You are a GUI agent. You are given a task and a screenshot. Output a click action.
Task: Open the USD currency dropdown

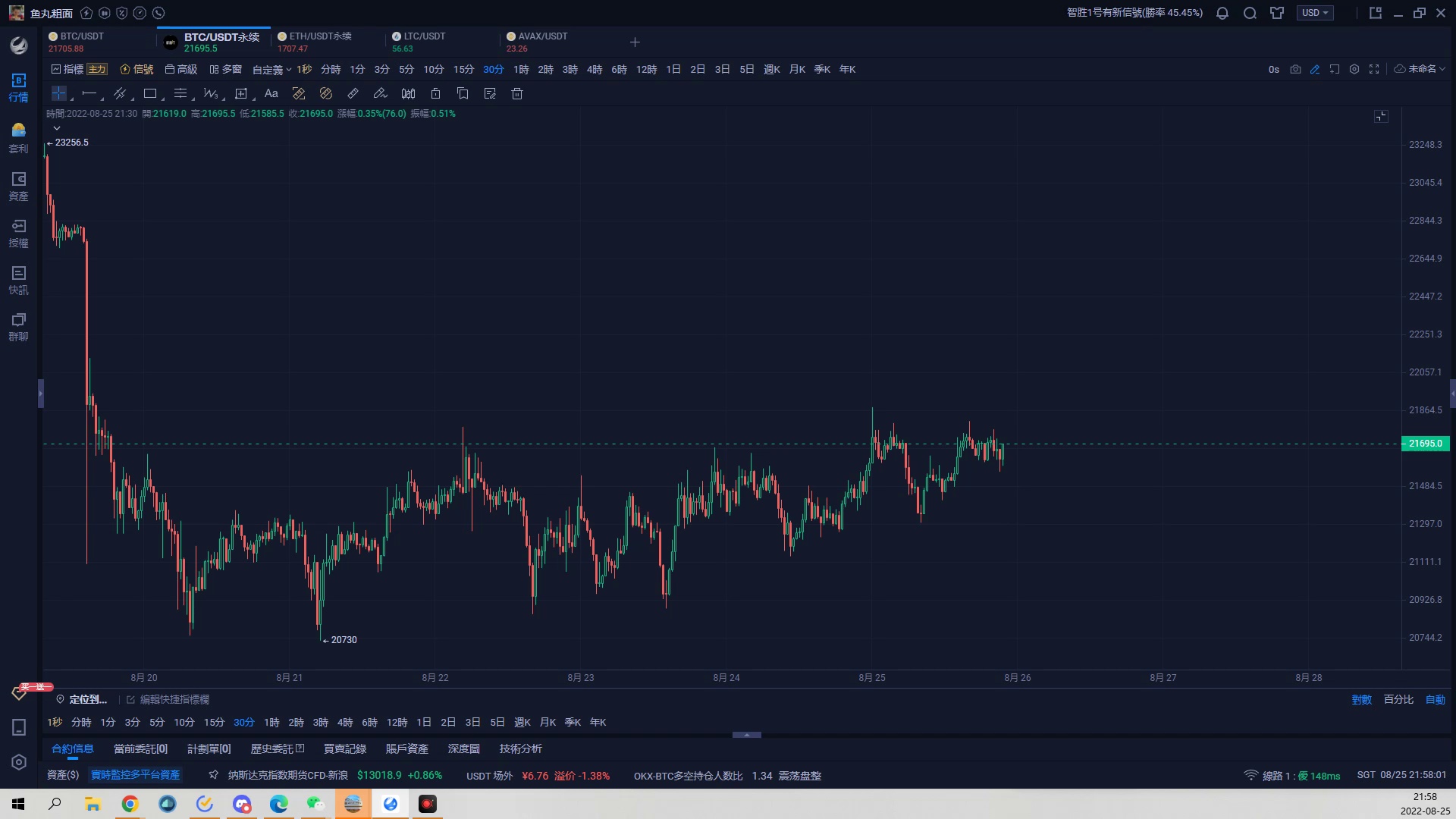coord(1315,13)
